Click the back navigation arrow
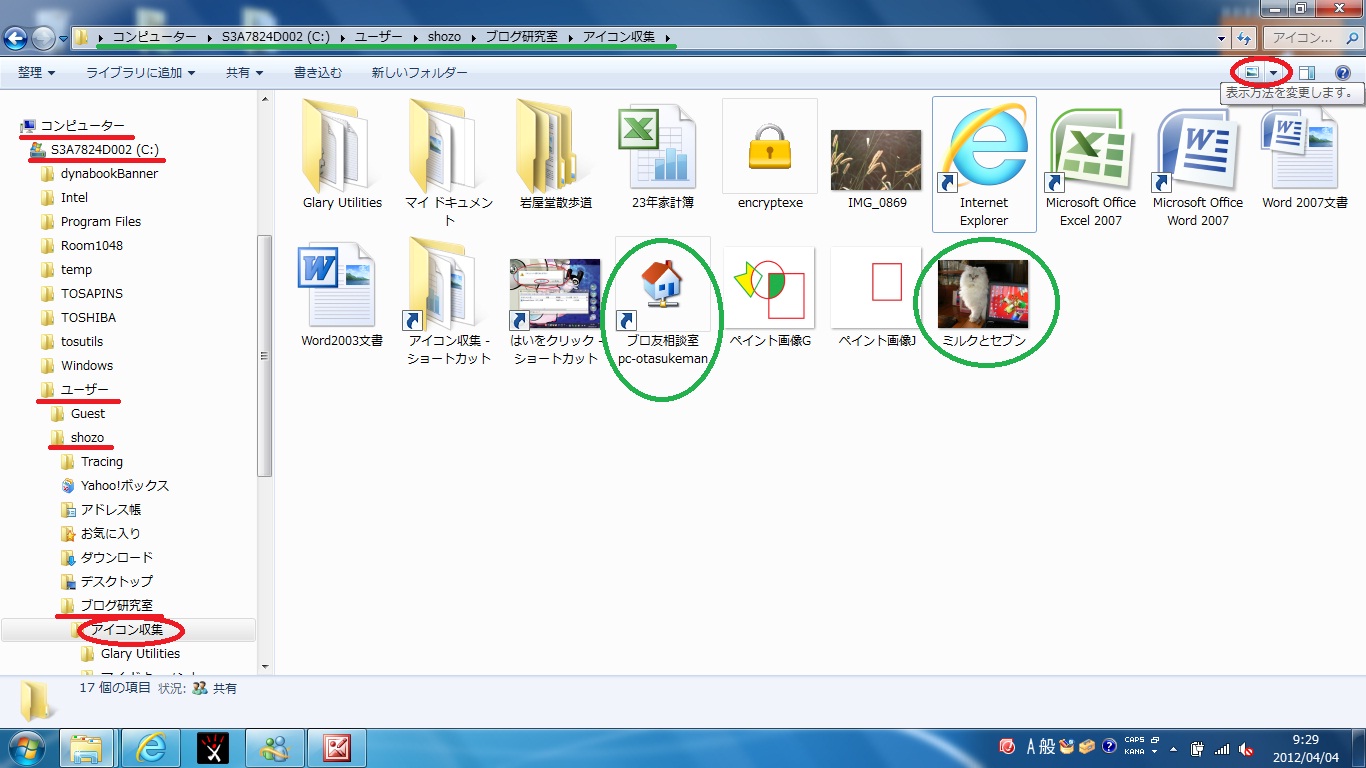Screen dimensions: 1366x768 (15, 38)
